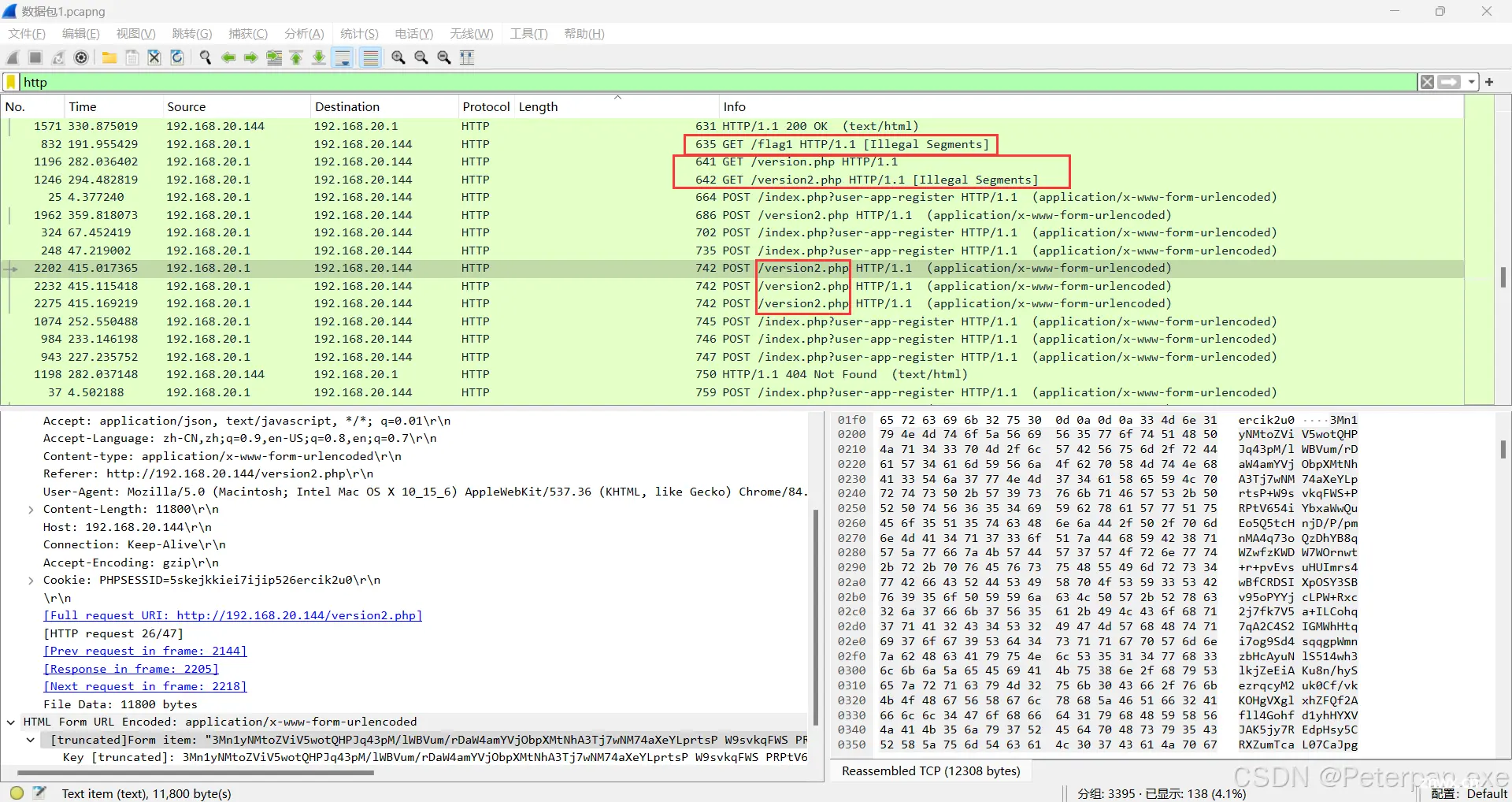Select packet 2232 POST /version2.php row

pos(732,286)
